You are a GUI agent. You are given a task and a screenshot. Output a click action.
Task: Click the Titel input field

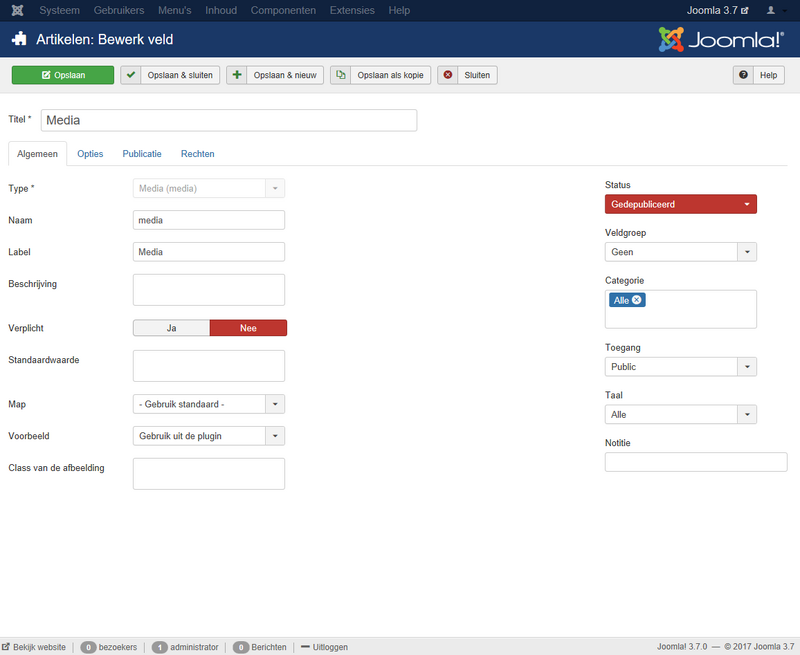[228, 120]
